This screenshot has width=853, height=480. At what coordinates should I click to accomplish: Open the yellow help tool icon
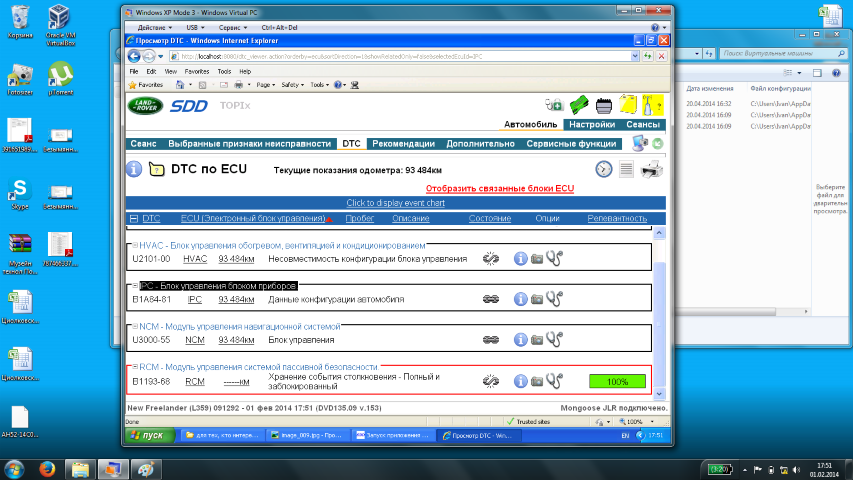tap(652, 104)
